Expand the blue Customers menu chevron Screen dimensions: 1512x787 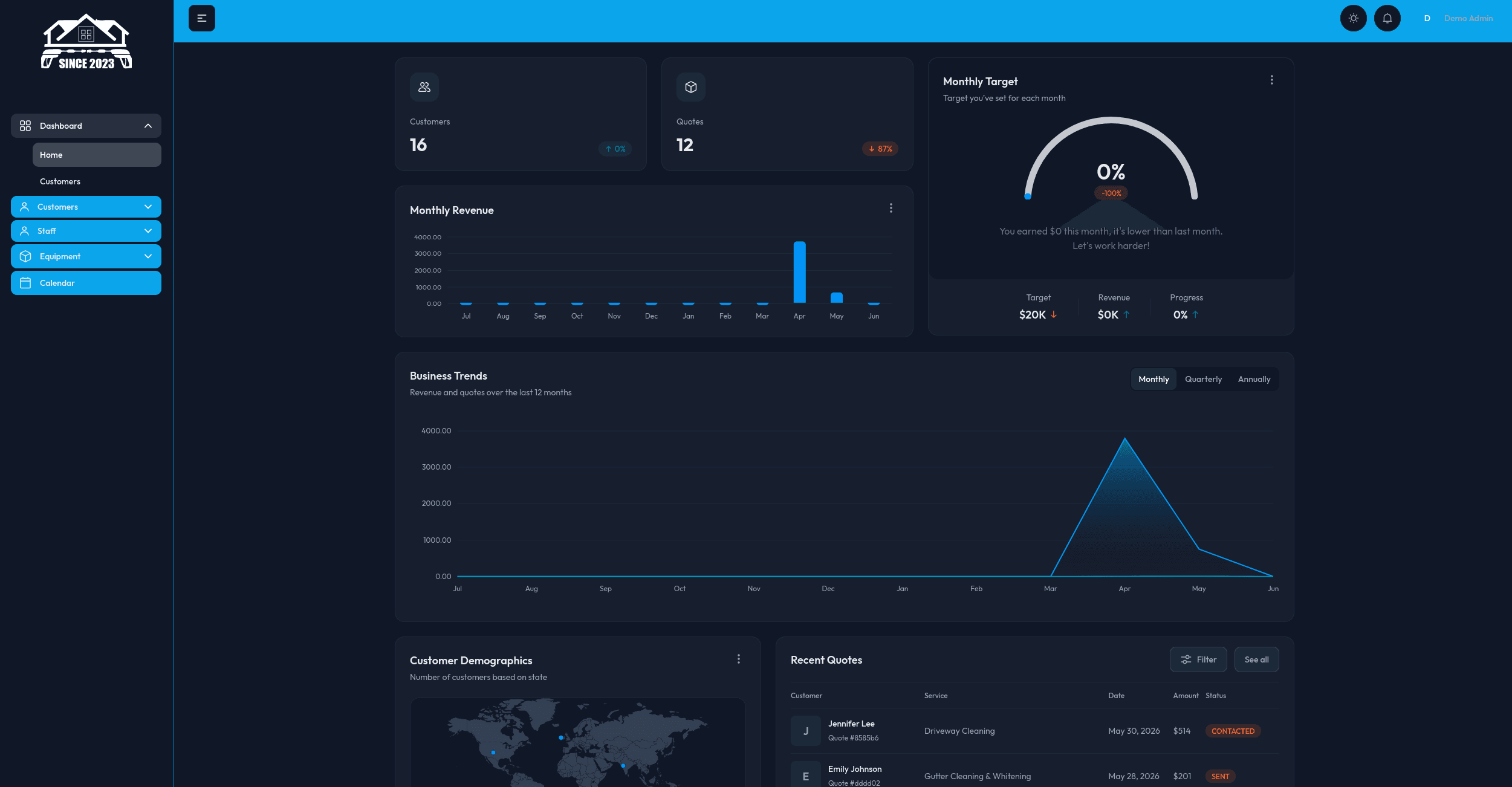point(148,207)
